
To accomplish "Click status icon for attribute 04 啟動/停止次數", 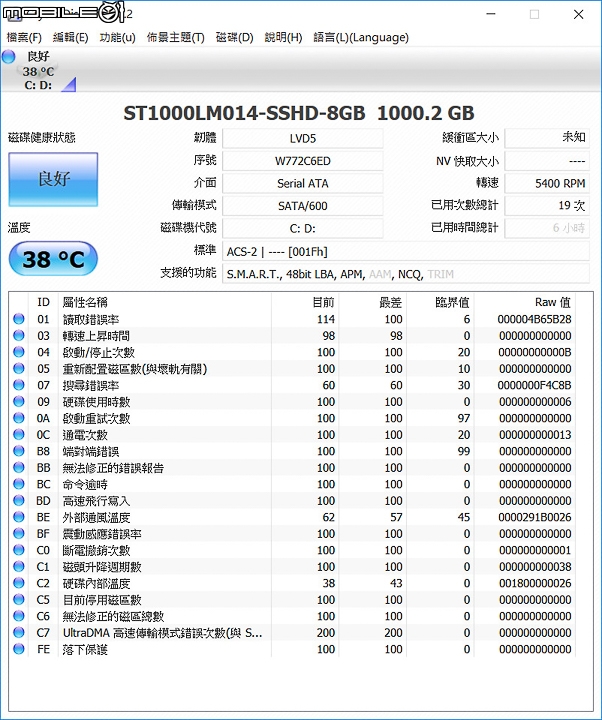I will [19, 352].
